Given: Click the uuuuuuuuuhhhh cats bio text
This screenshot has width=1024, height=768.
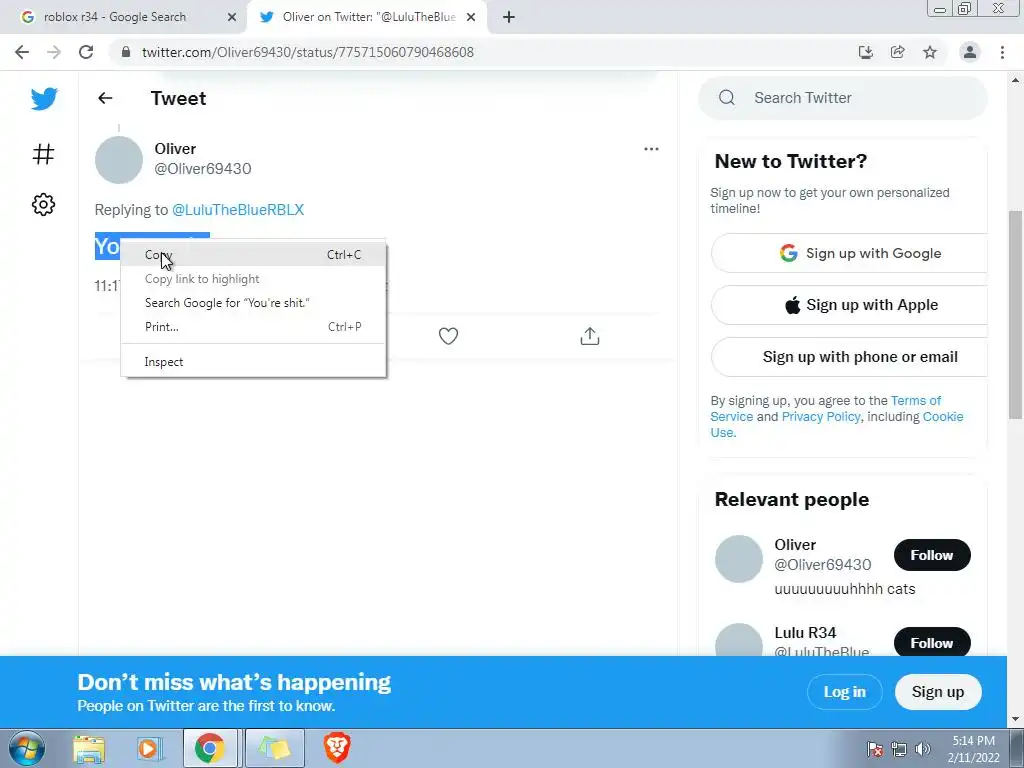Looking at the screenshot, I should [844, 589].
